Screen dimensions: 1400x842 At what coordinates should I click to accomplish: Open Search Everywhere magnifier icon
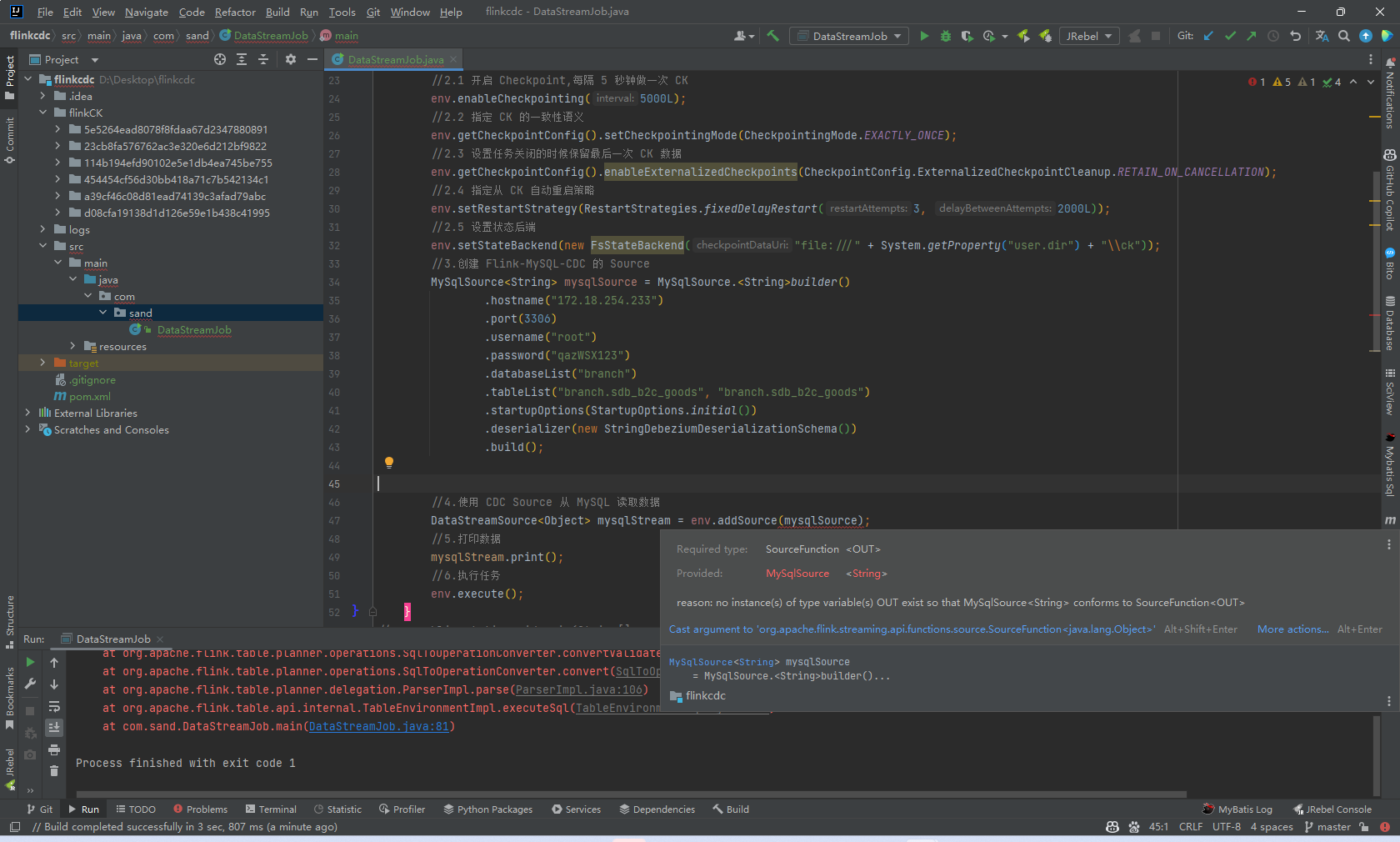1344,36
